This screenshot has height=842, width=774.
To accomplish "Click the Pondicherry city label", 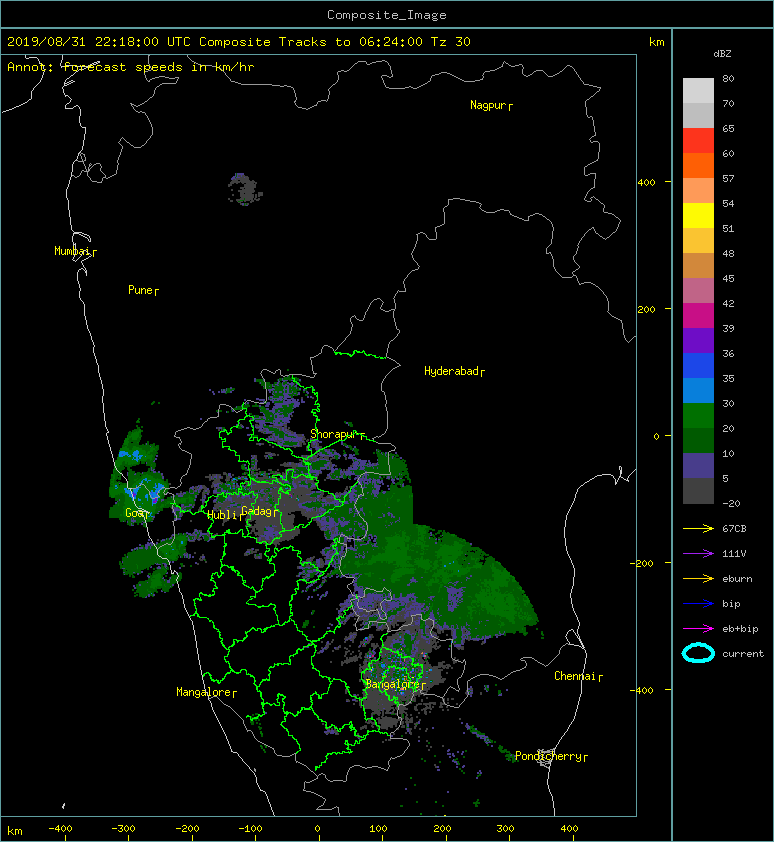I will tap(548, 756).
